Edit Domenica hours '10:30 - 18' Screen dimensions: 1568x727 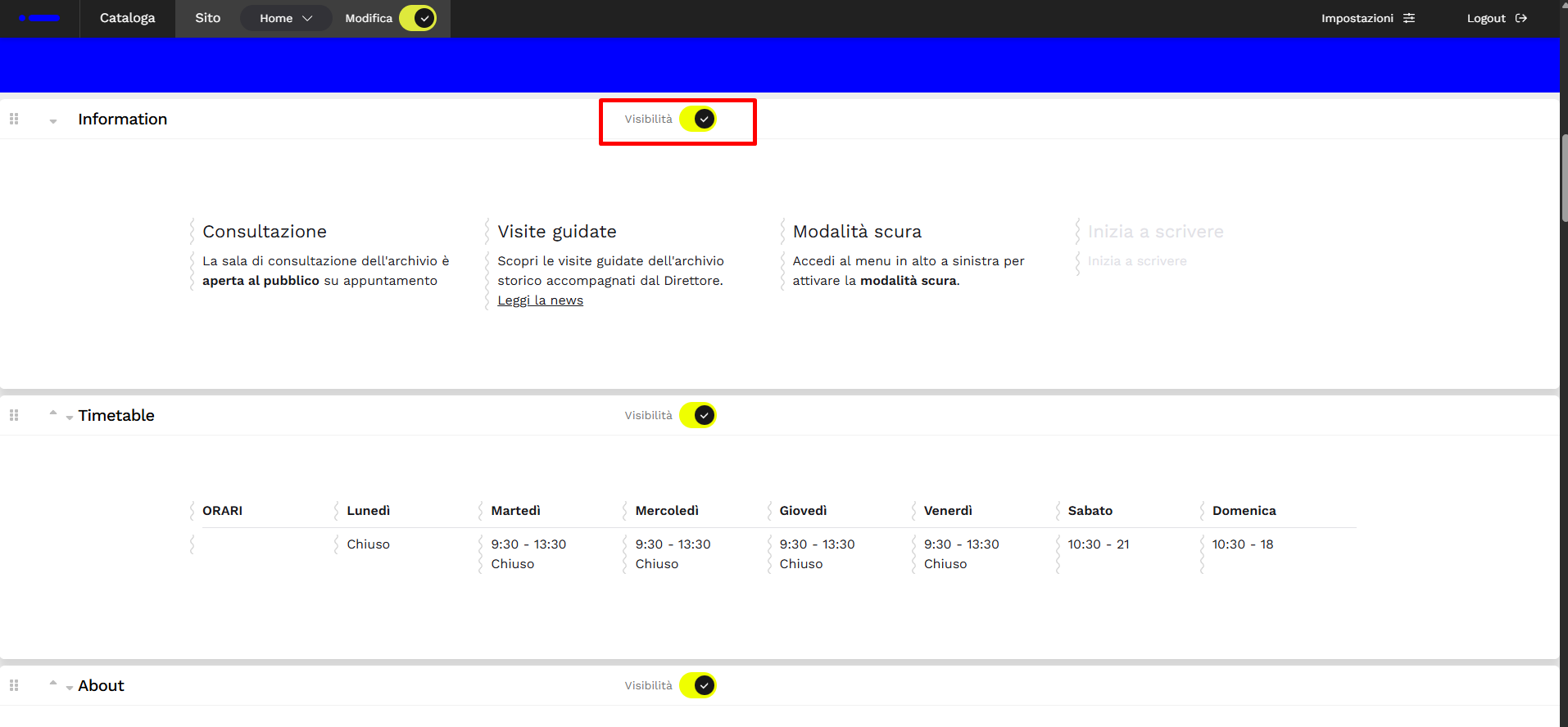(x=1243, y=544)
